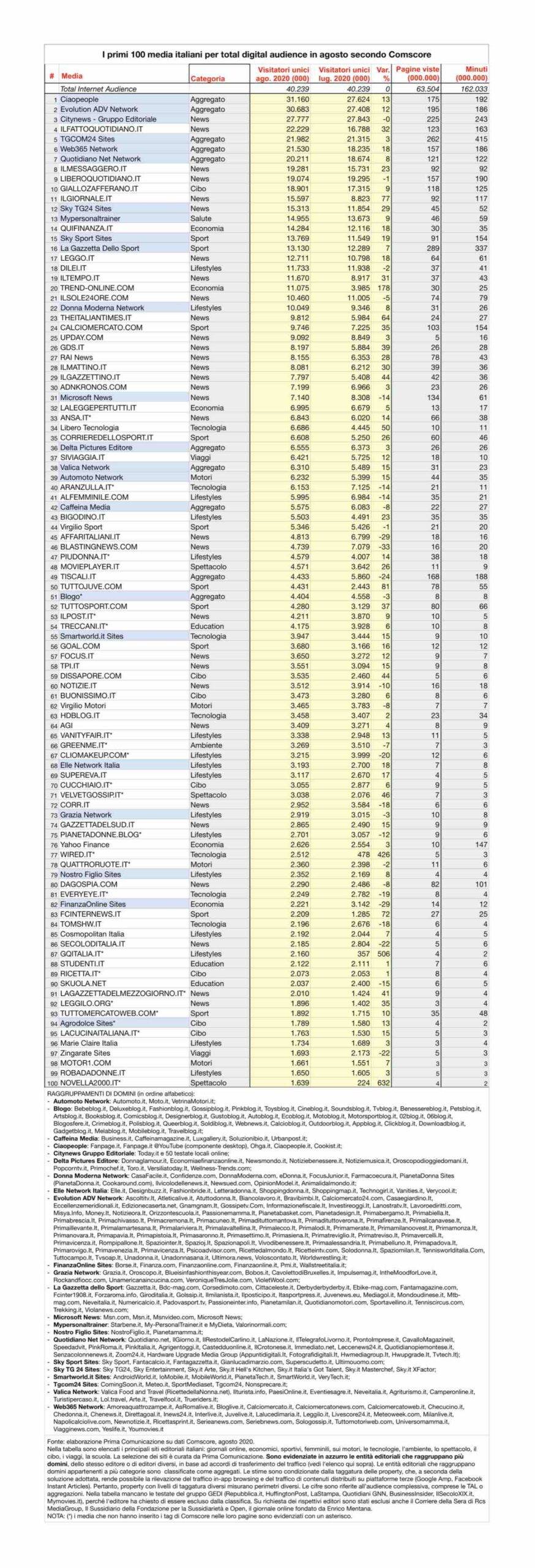Viewport: 535px width, 1568px height.
Task: Click the 'Pagine viste' column header
Action: (x=417, y=74)
